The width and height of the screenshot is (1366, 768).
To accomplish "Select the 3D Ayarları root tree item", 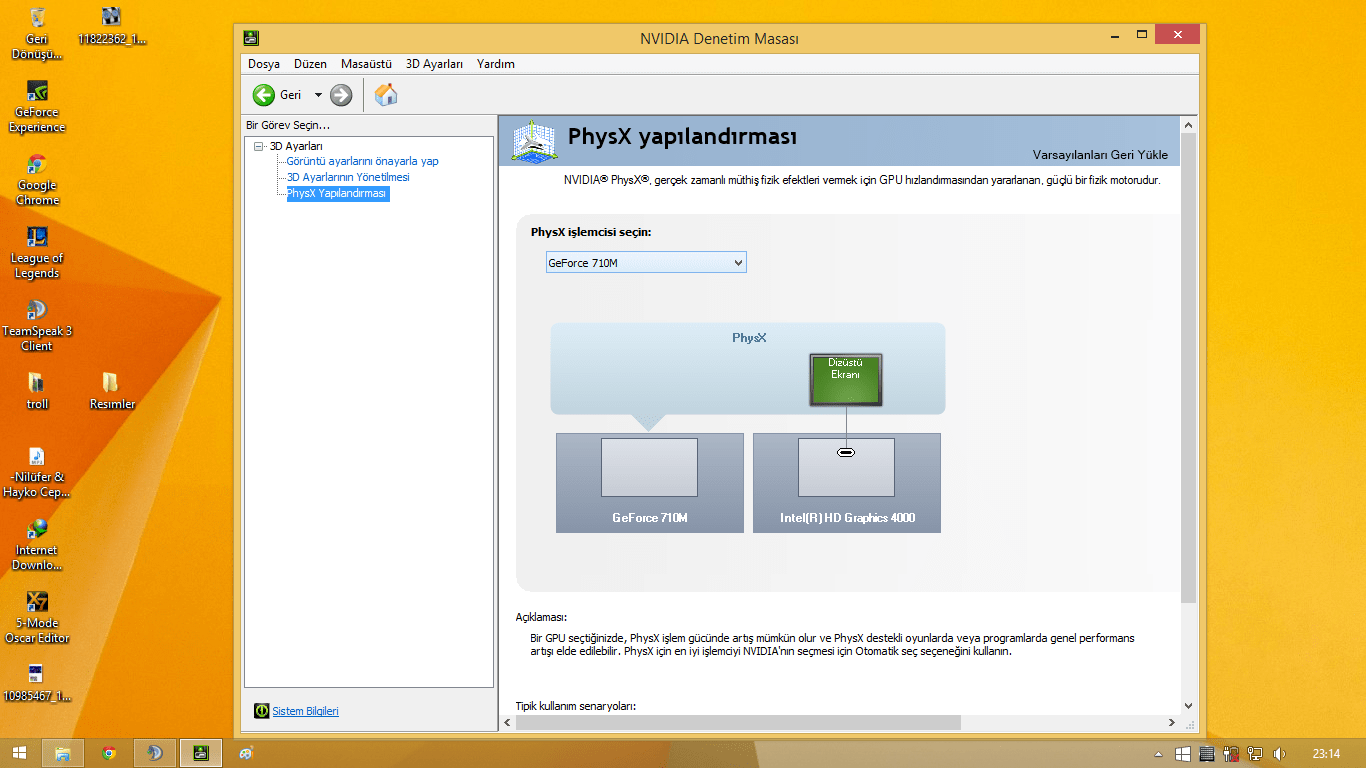I will [296, 146].
